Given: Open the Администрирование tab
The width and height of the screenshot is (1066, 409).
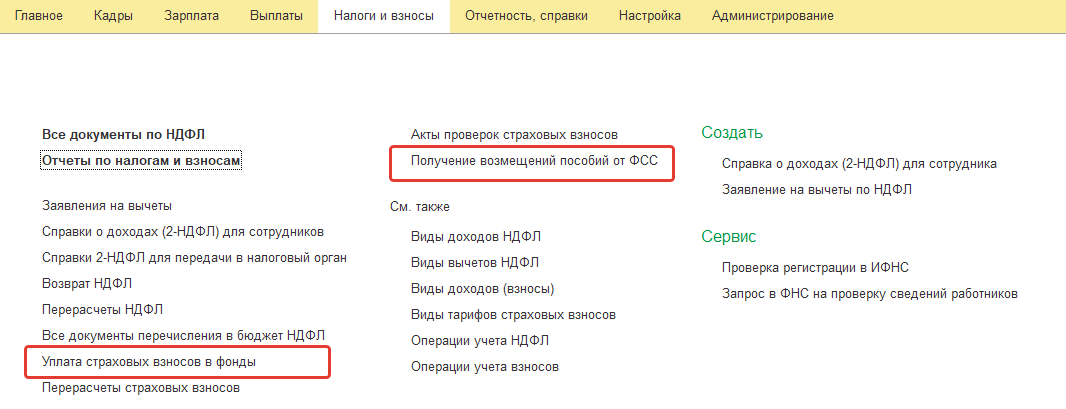Looking at the screenshot, I should click(773, 16).
